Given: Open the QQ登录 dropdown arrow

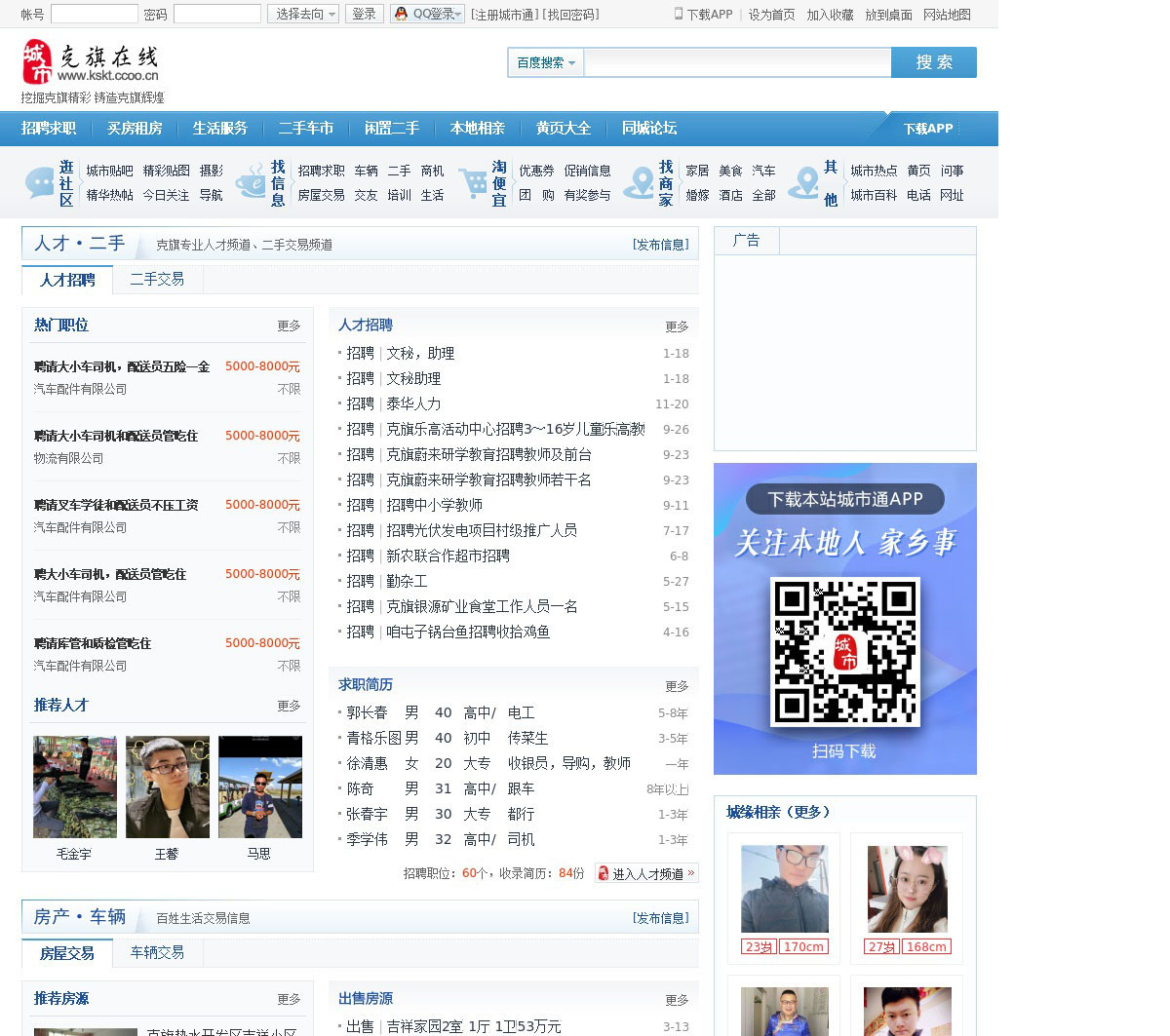Looking at the screenshot, I should click(458, 14).
